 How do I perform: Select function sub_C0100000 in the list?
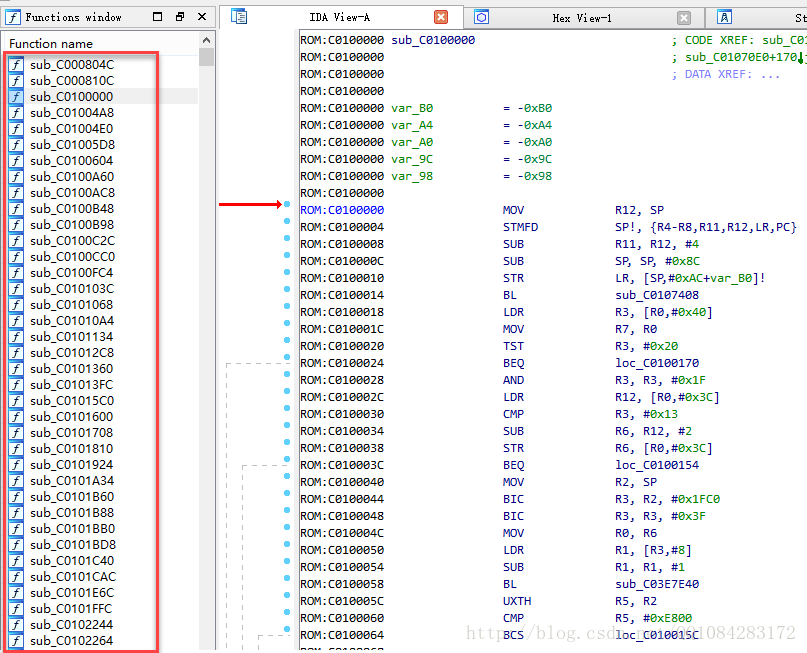click(x=71, y=96)
